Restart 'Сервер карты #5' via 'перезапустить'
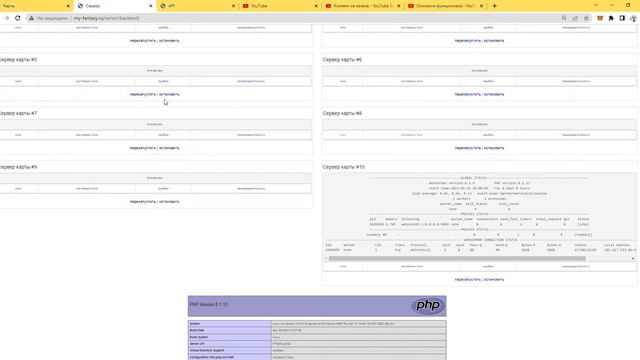 143,94
